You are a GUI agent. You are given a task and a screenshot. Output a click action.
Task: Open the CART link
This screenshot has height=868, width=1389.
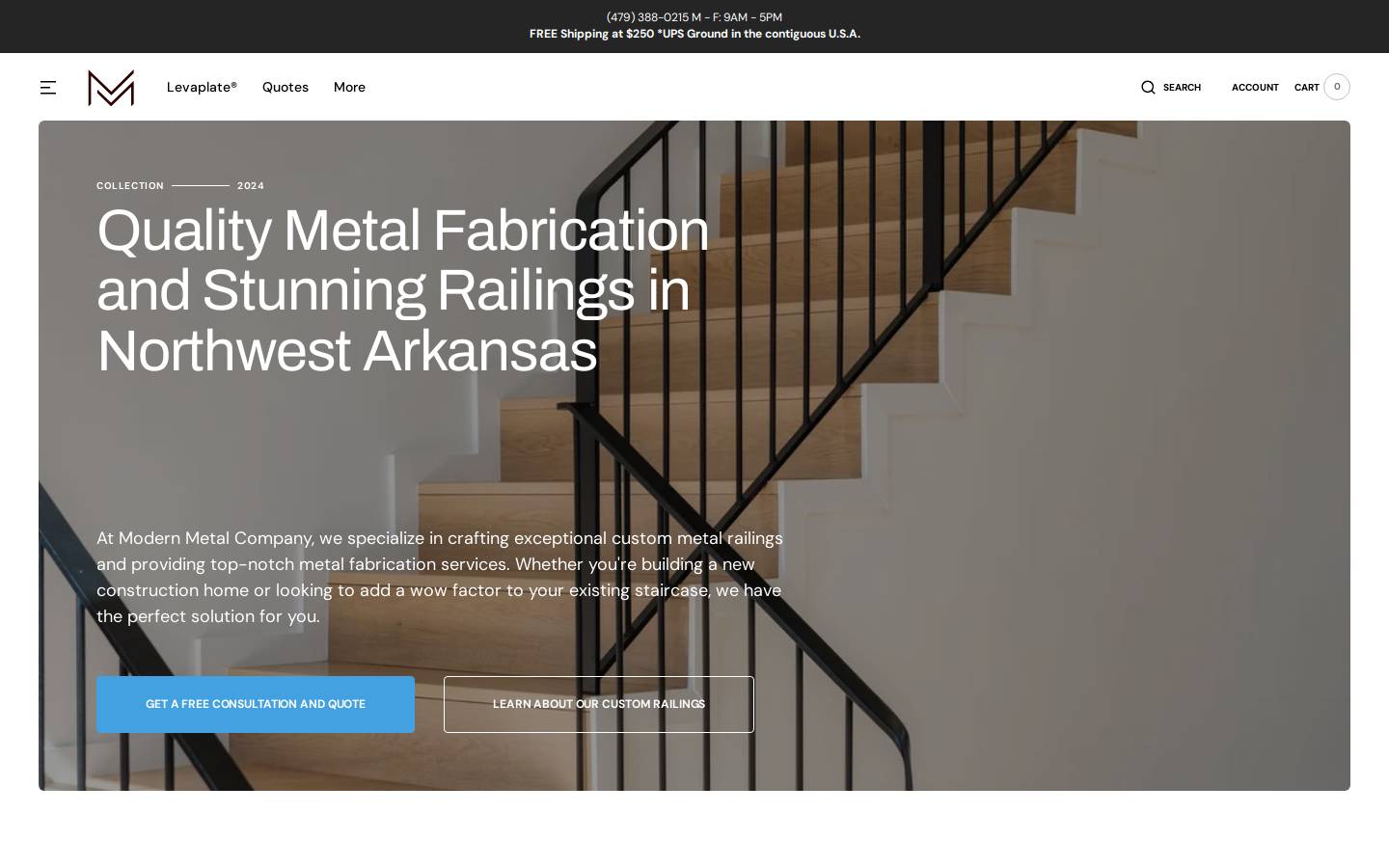[1307, 88]
